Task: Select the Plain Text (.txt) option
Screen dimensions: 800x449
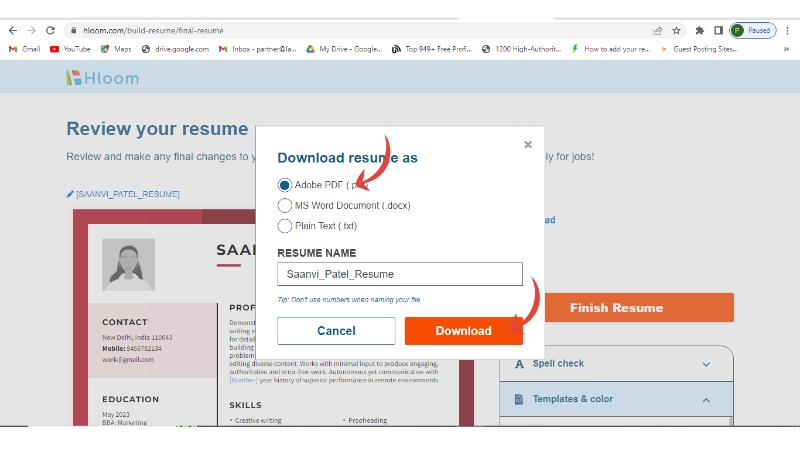Action: pos(285,226)
